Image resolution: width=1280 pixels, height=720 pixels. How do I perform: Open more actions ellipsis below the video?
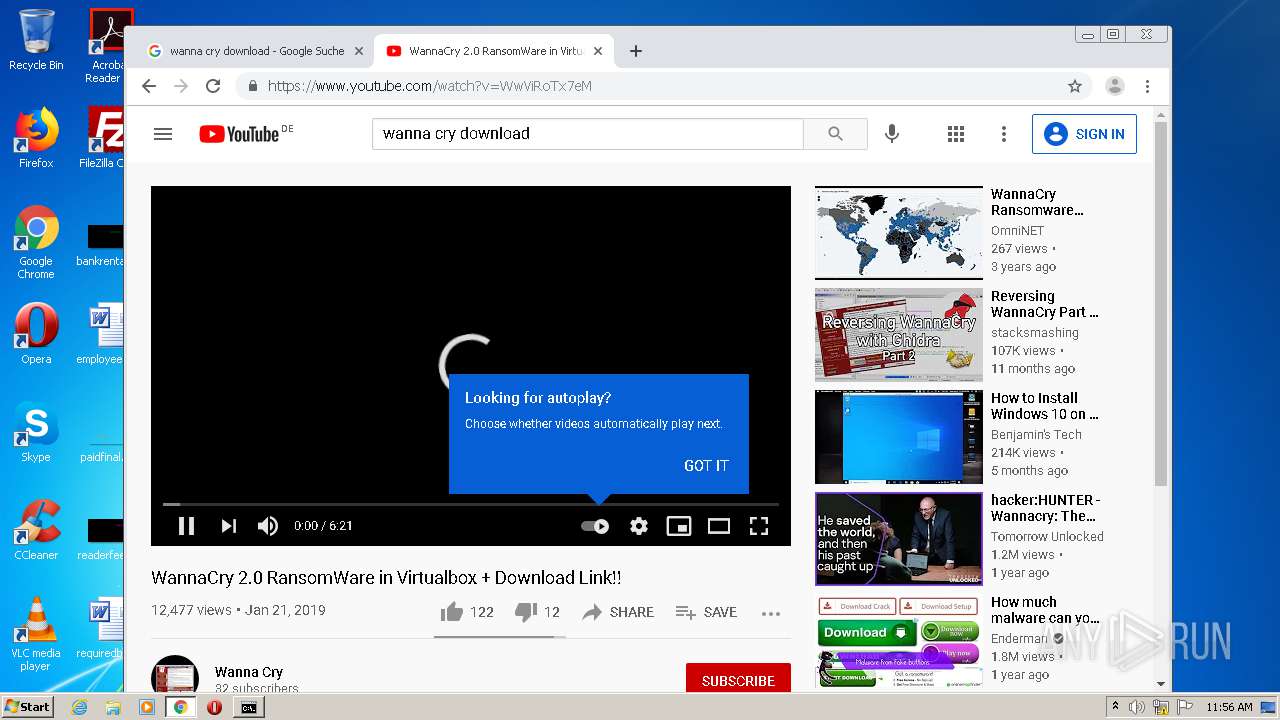(x=770, y=613)
